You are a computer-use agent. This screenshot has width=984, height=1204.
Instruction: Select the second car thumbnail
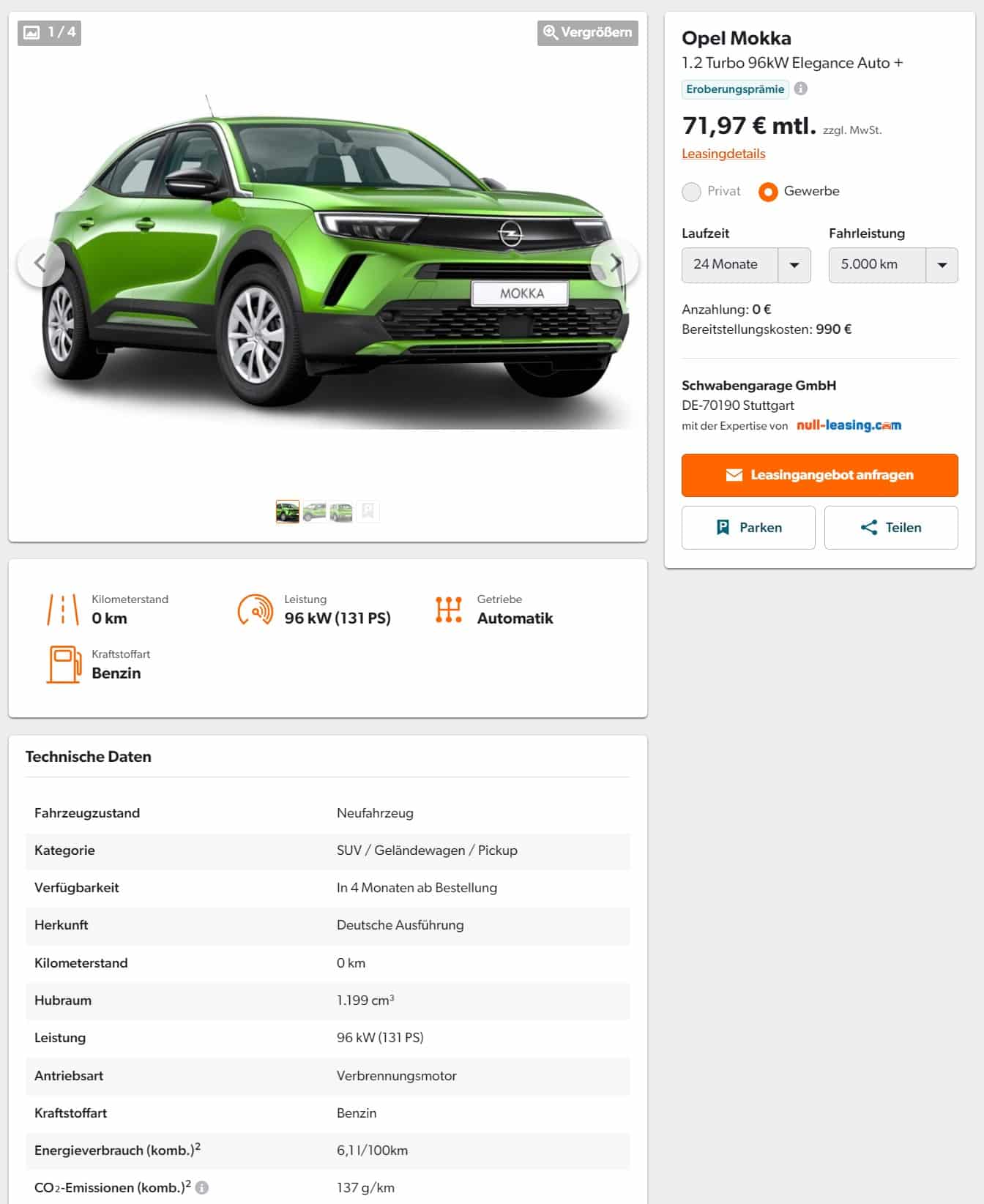click(x=315, y=512)
